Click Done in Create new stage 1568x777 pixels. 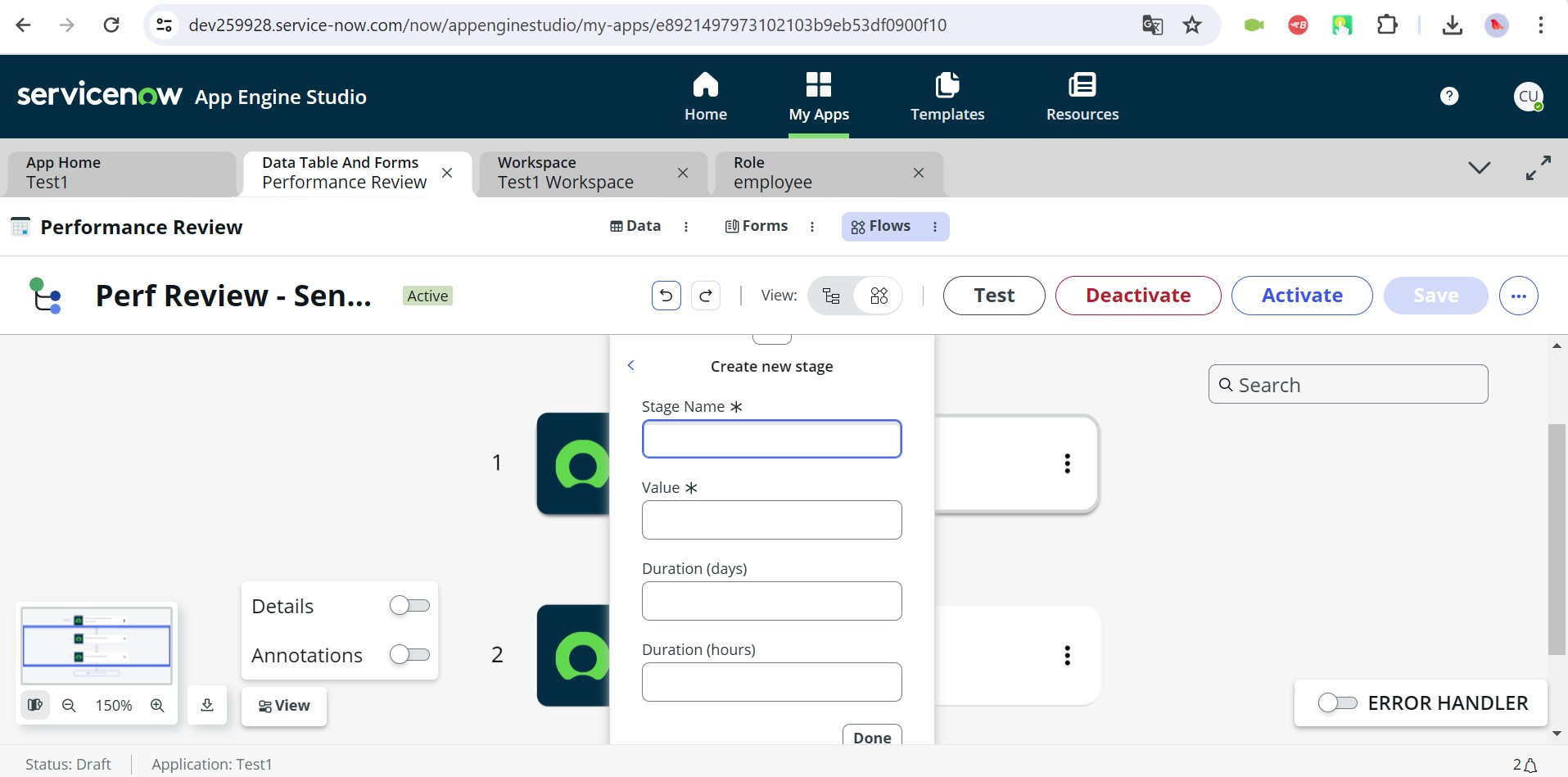pyautogui.click(x=872, y=735)
